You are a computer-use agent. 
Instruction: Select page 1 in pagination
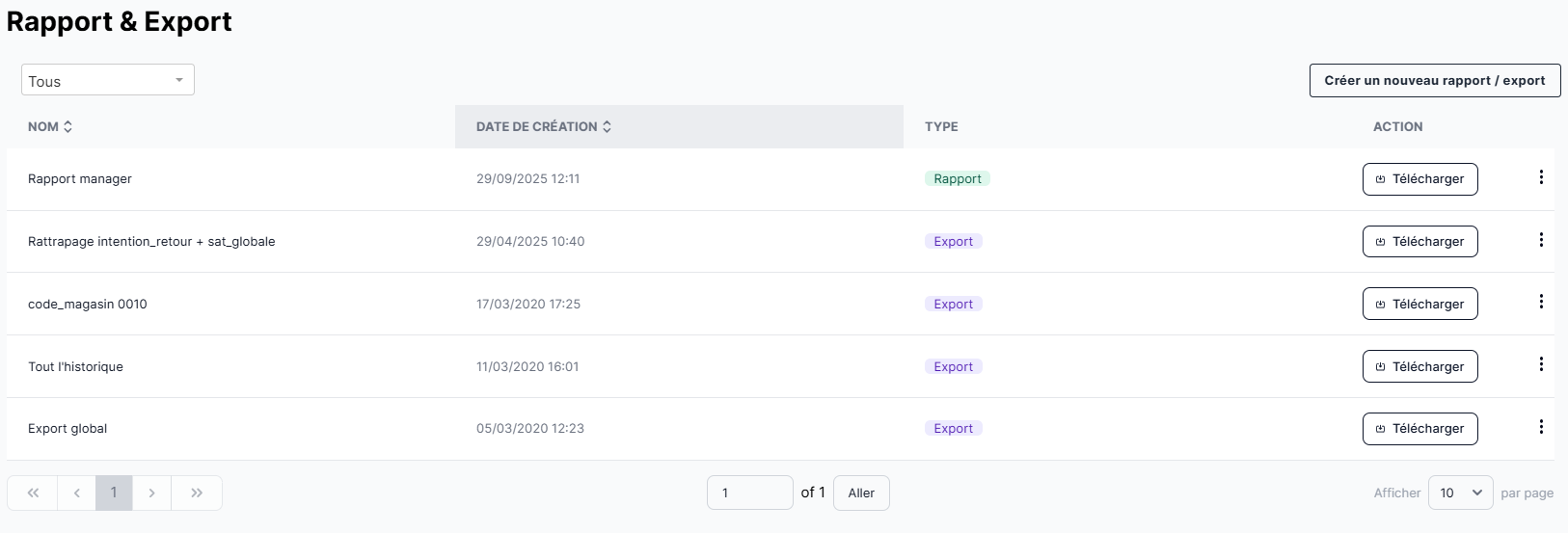click(x=114, y=493)
